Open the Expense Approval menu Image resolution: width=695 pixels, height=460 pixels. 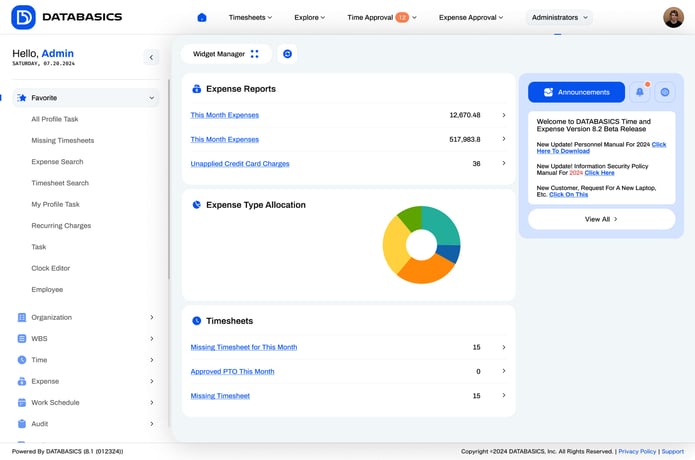[x=471, y=17]
